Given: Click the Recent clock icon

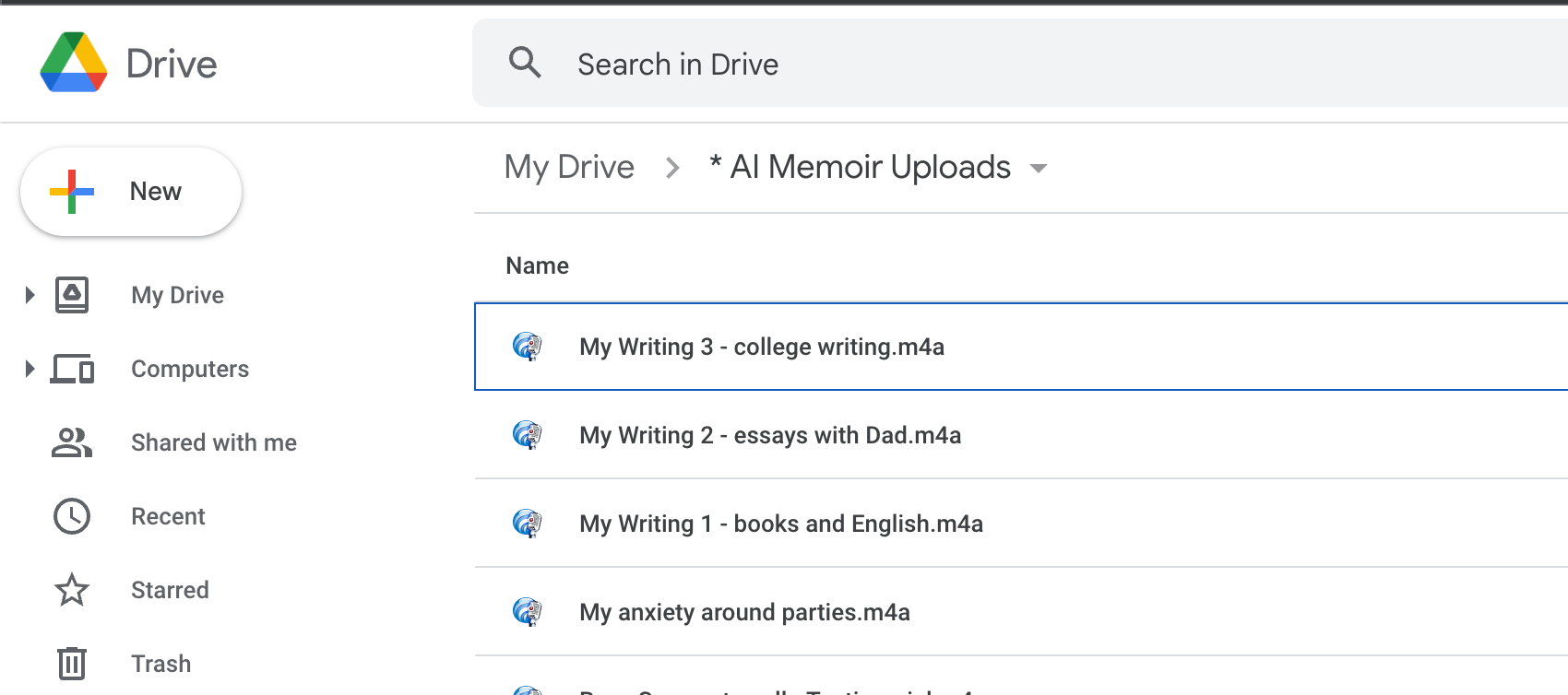Looking at the screenshot, I should point(72,516).
